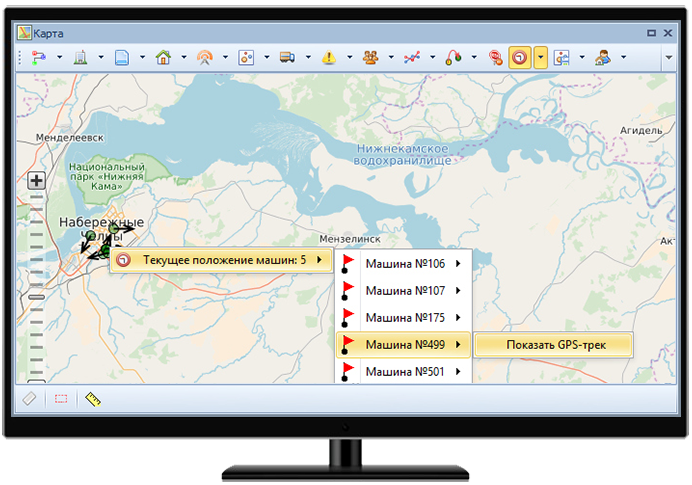Open dropdown arrow next to line graph icon
The width and height of the screenshot is (692, 485).
tap(433, 57)
